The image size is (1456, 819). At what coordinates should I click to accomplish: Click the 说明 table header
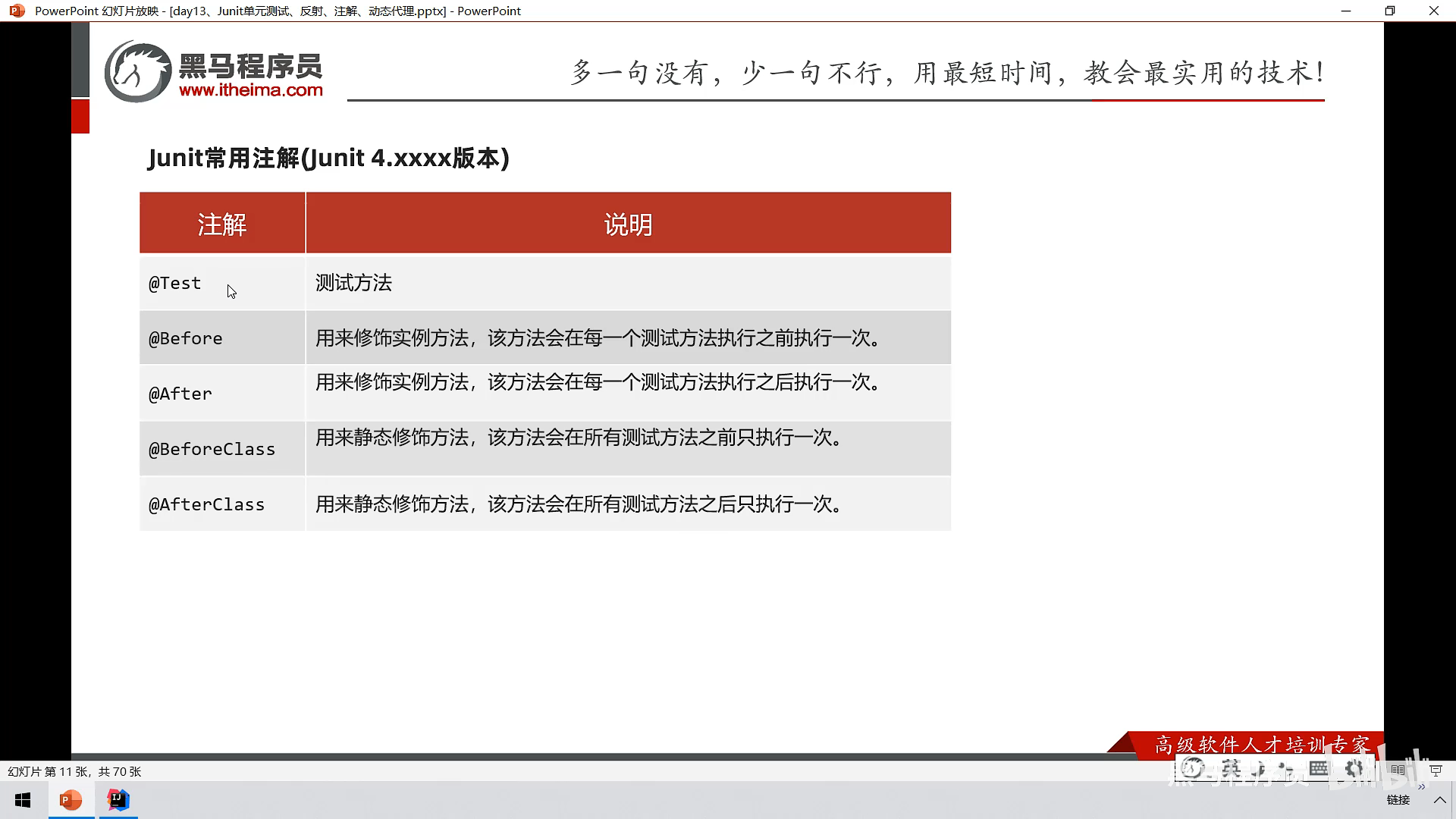pos(628,224)
